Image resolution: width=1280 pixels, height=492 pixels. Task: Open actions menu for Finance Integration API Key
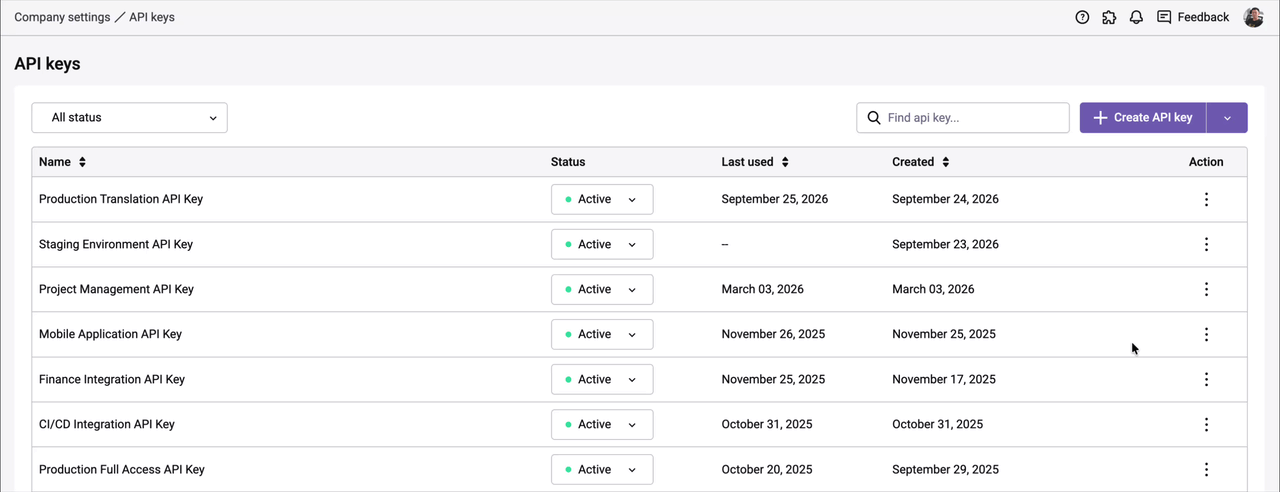1206,379
